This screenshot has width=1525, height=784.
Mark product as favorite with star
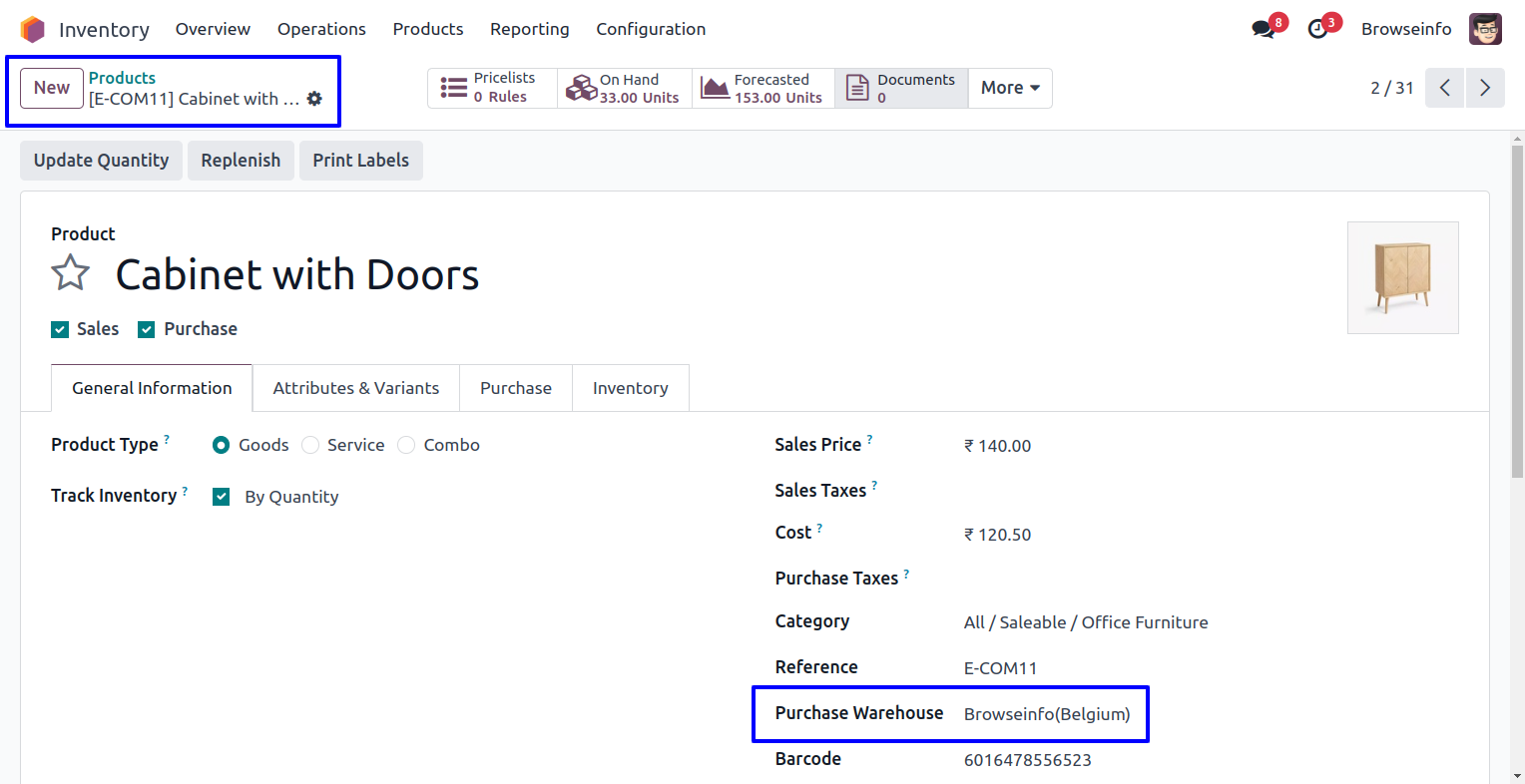coord(71,273)
